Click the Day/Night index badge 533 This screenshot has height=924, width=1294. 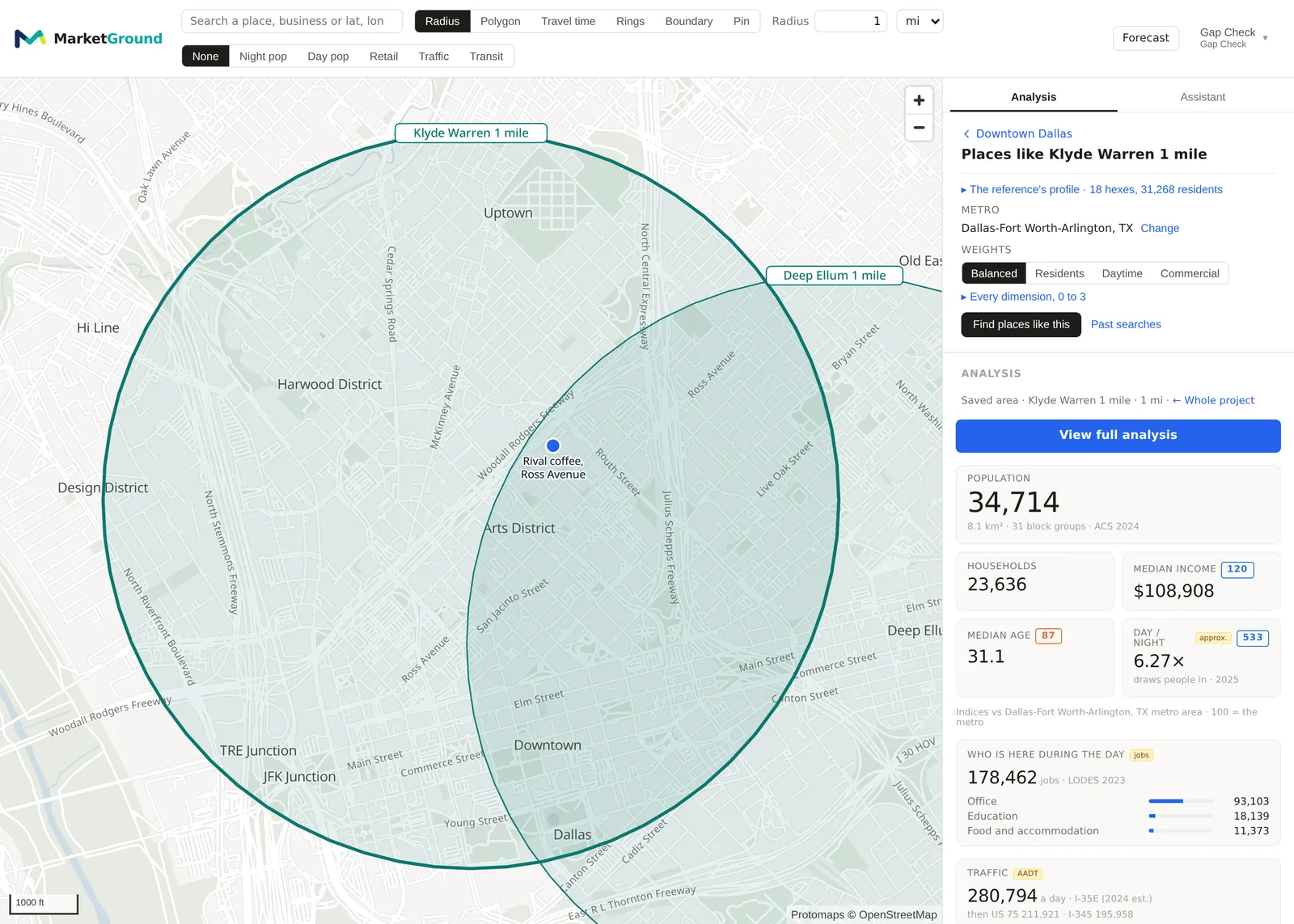[x=1253, y=638]
